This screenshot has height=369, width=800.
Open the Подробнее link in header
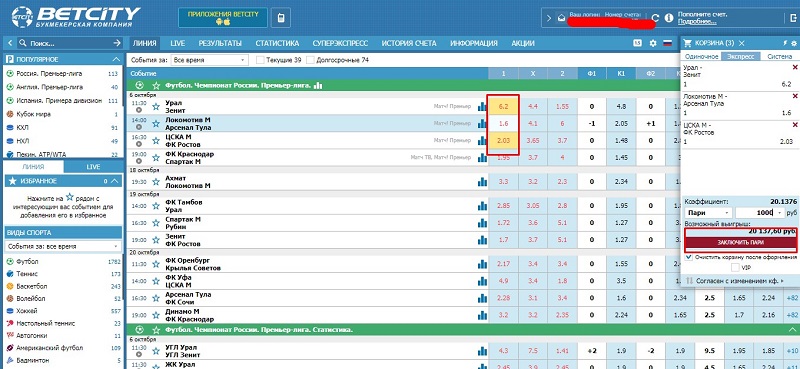tap(697, 22)
